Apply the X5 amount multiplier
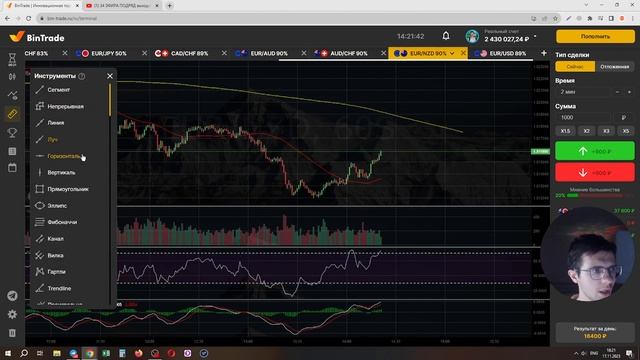The height and width of the screenshot is (360, 640). [x=626, y=131]
